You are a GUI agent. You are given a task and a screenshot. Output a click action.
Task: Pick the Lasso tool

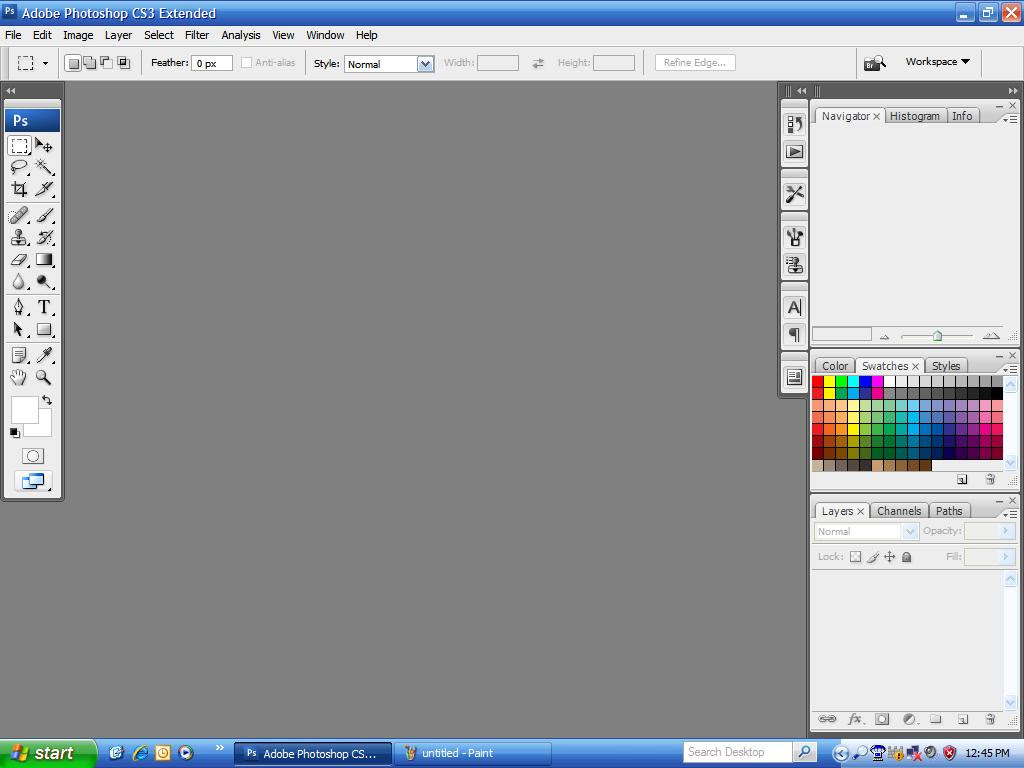19,167
